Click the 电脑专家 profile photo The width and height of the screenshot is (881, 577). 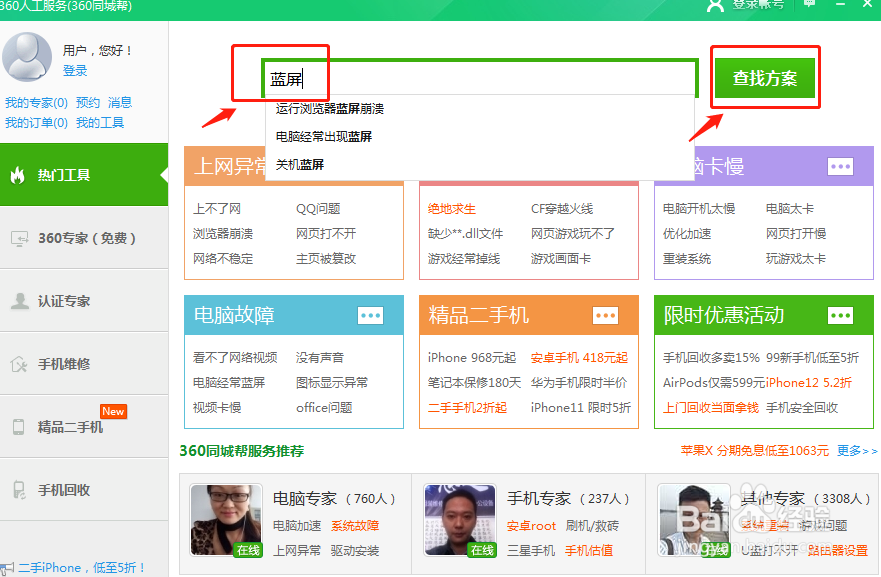click(225, 519)
